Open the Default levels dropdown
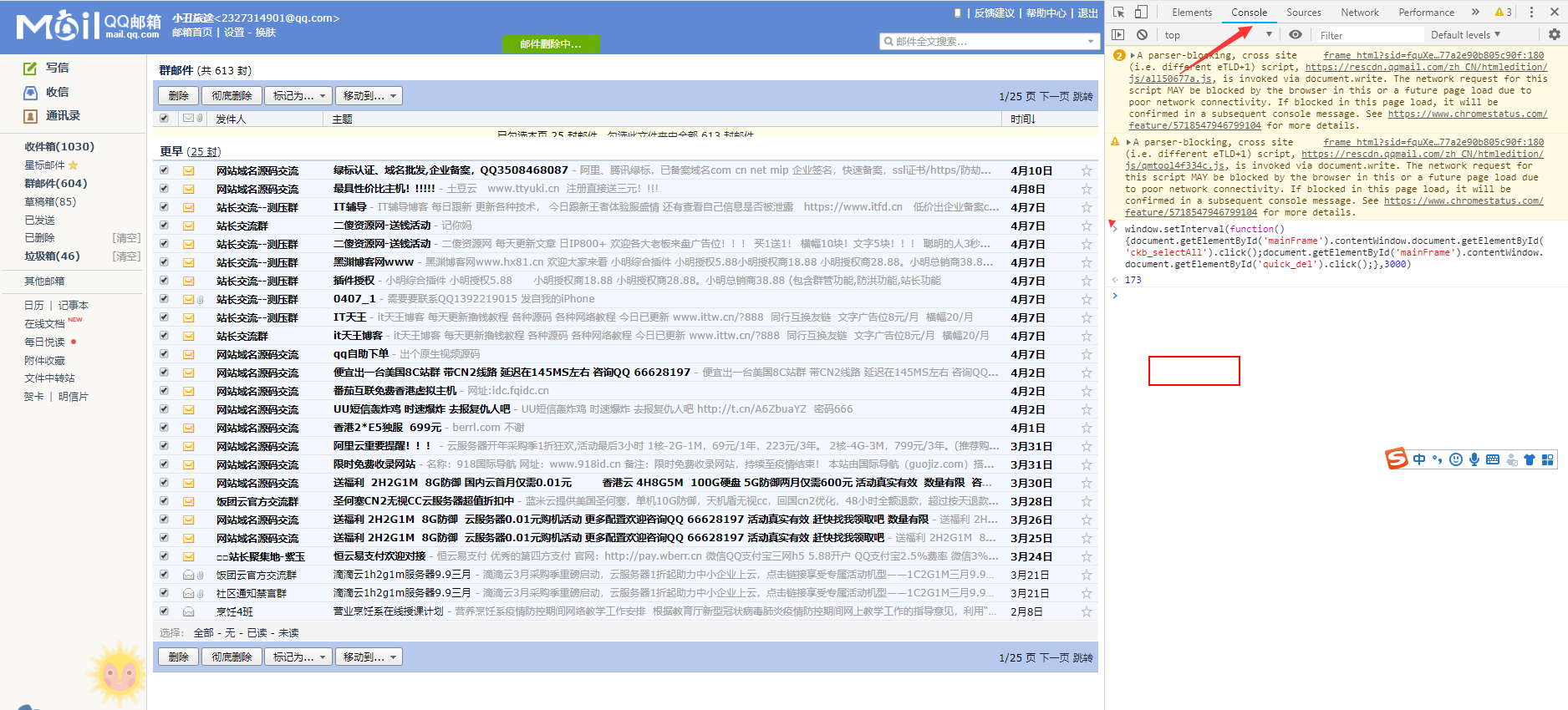This screenshot has width=1568, height=710. pyautogui.click(x=1465, y=35)
